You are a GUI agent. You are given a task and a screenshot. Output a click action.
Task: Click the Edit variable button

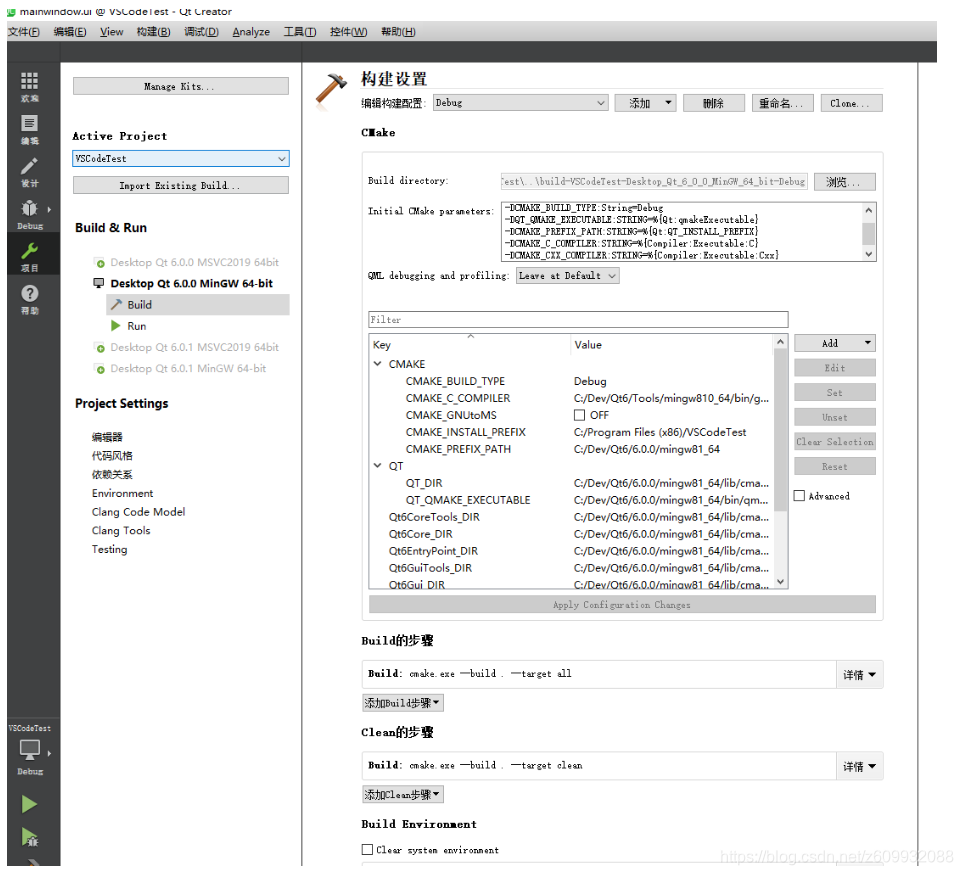(835, 368)
